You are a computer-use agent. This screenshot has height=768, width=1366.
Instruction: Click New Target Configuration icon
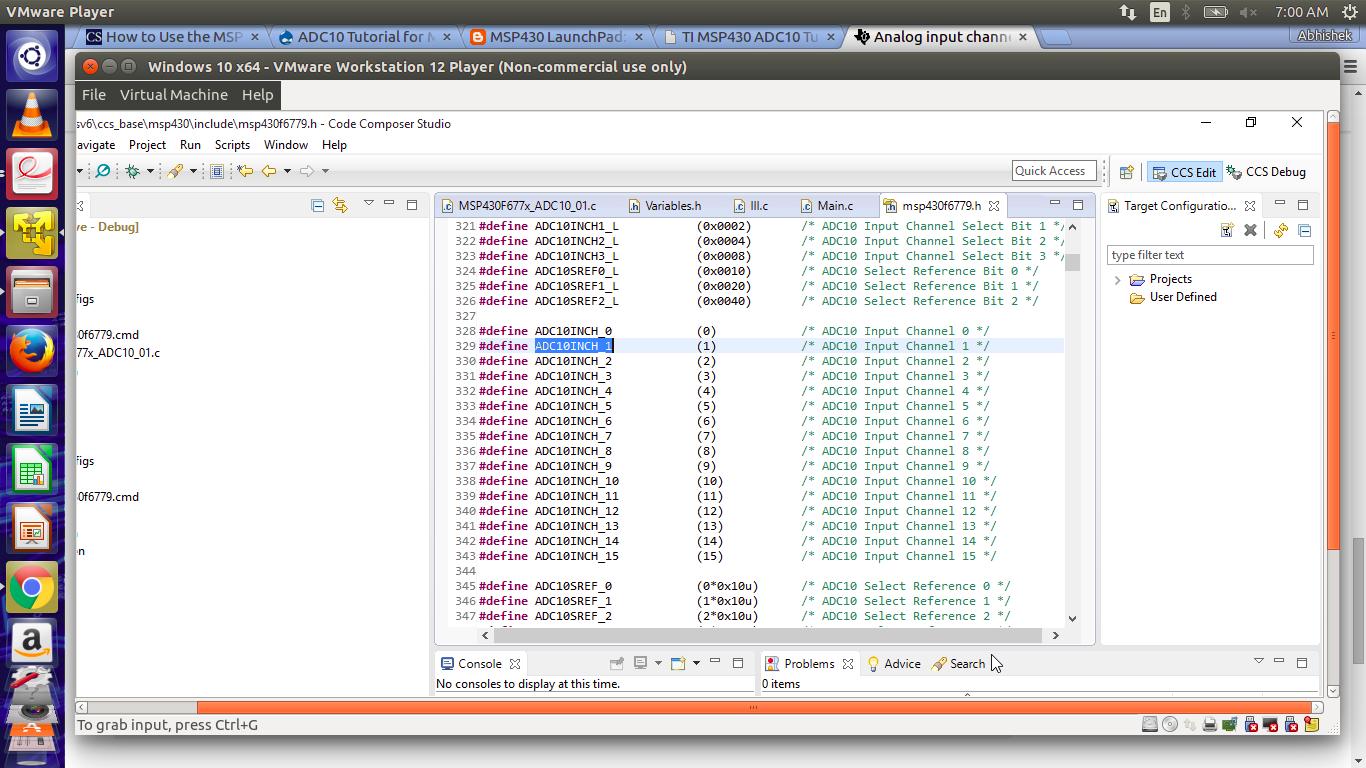1227,231
